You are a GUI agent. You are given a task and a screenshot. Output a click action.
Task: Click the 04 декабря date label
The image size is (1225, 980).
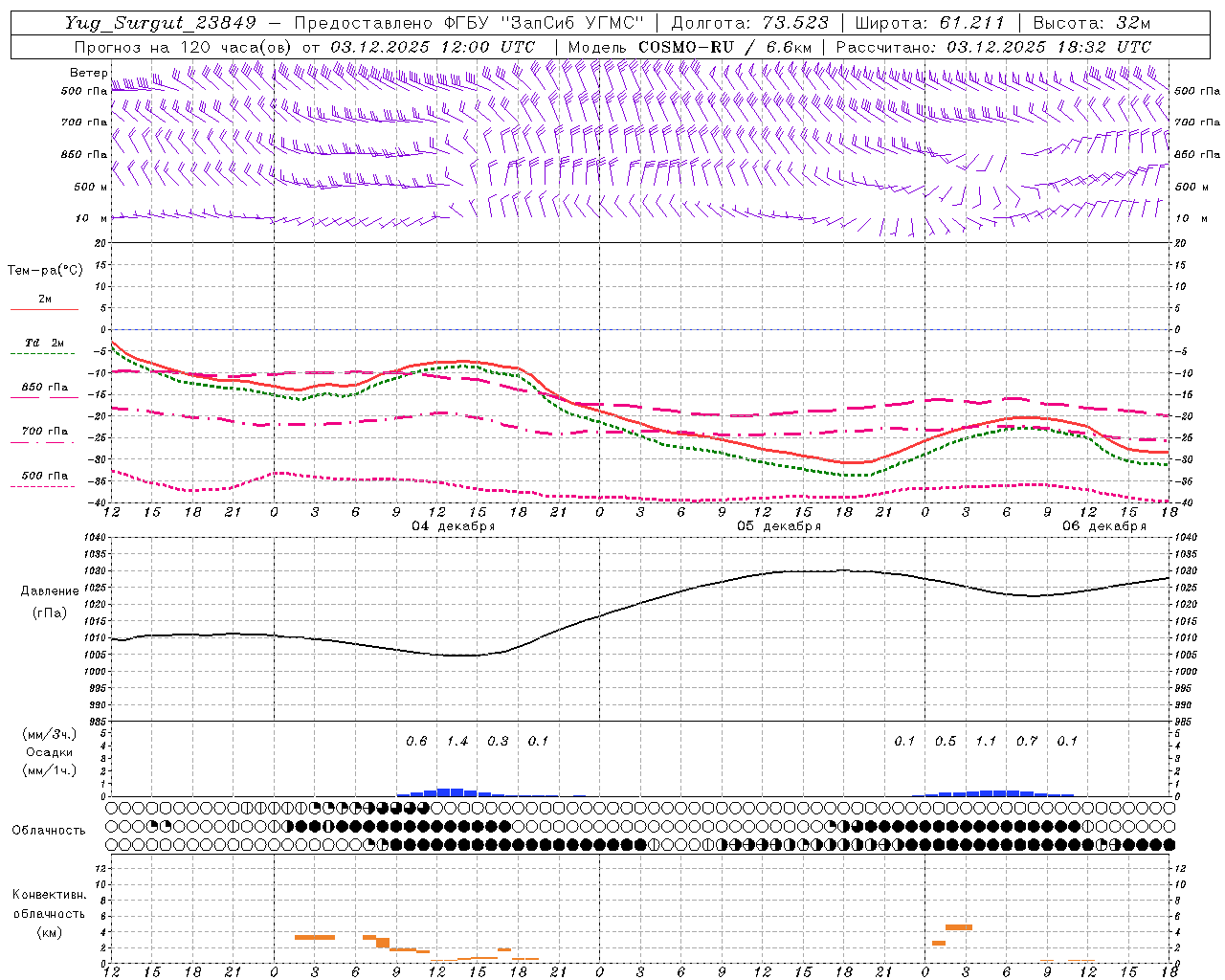coord(454,526)
